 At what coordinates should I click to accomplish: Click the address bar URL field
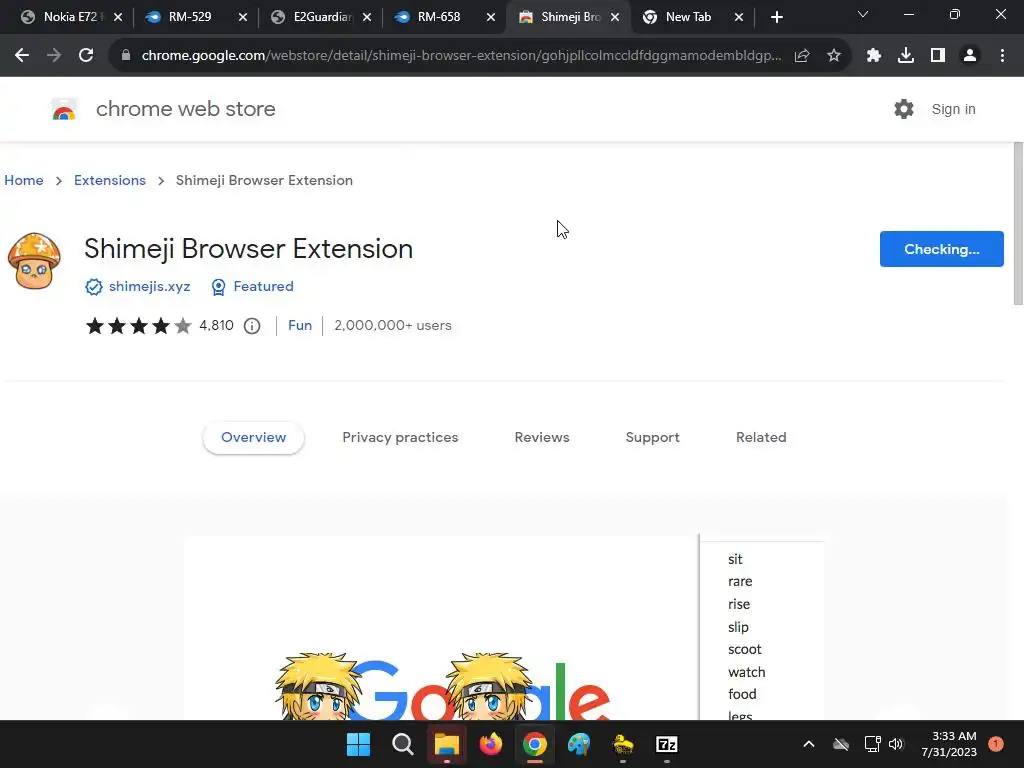pyautogui.click(x=460, y=56)
